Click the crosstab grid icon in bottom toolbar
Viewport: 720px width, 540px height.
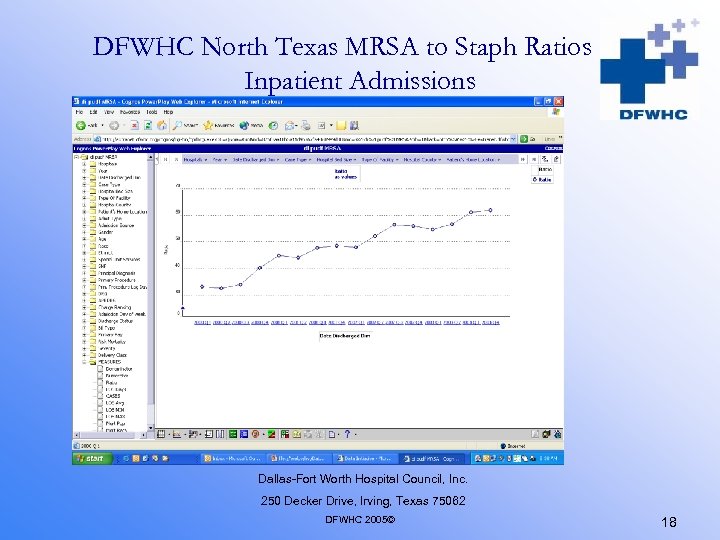click(161, 434)
